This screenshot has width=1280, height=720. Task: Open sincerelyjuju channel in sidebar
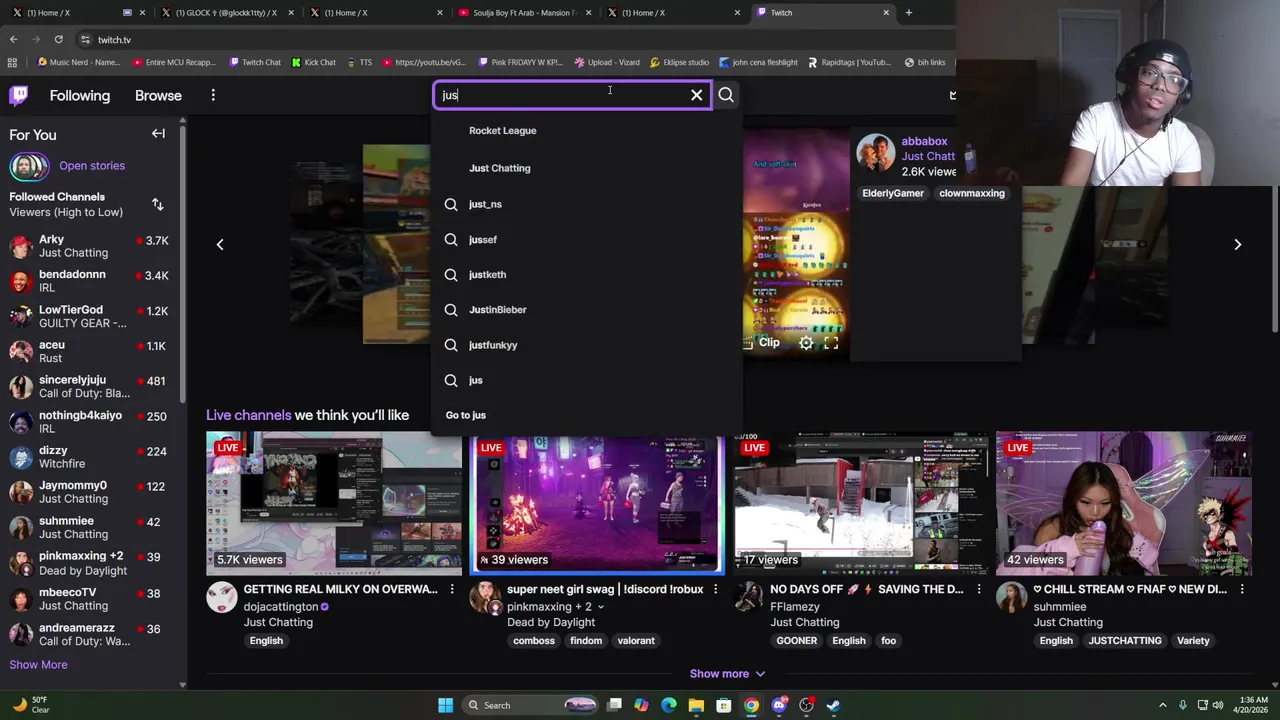tap(90, 386)
